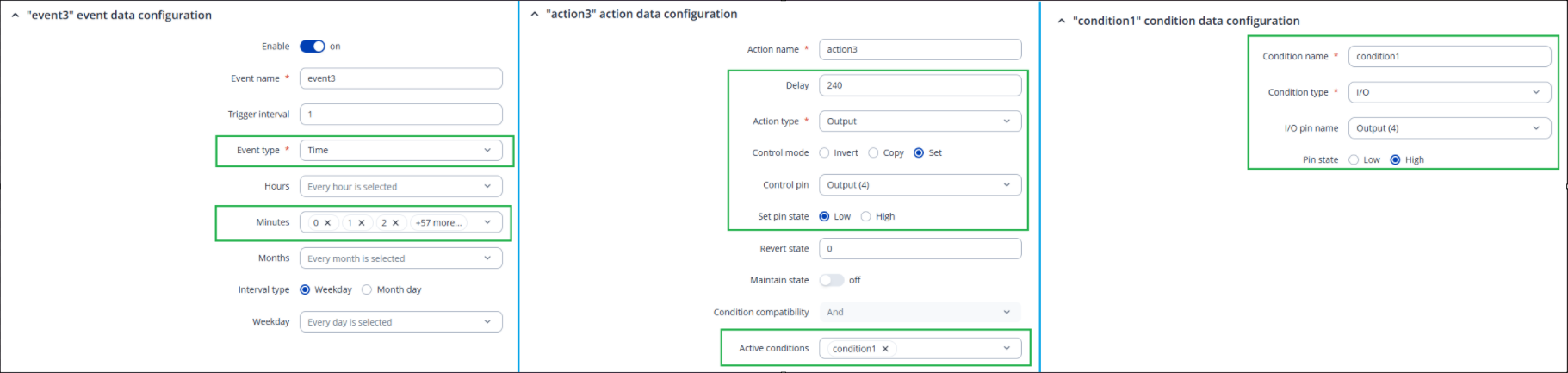The width and height of the screenshot is (1568, 373).
Task: Select Month day interval type
Action: (368, 290)
